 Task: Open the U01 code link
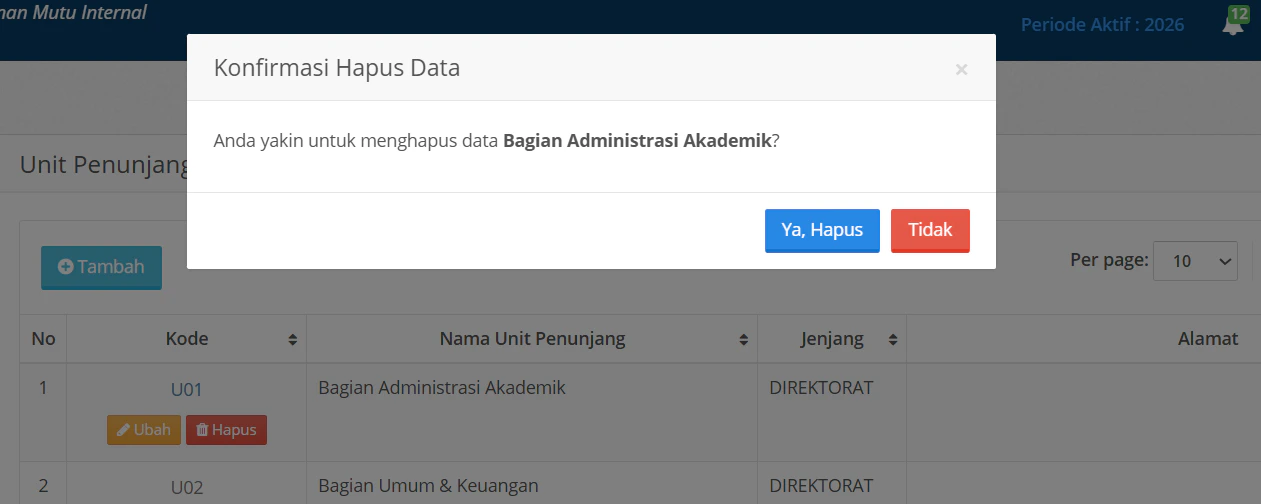pos(187,390)
